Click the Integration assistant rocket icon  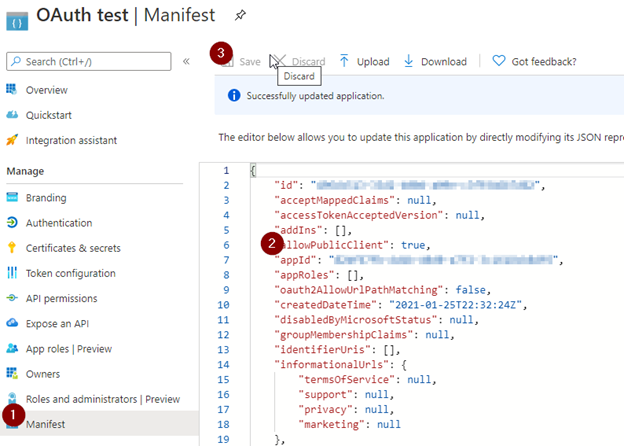(12, 140)
